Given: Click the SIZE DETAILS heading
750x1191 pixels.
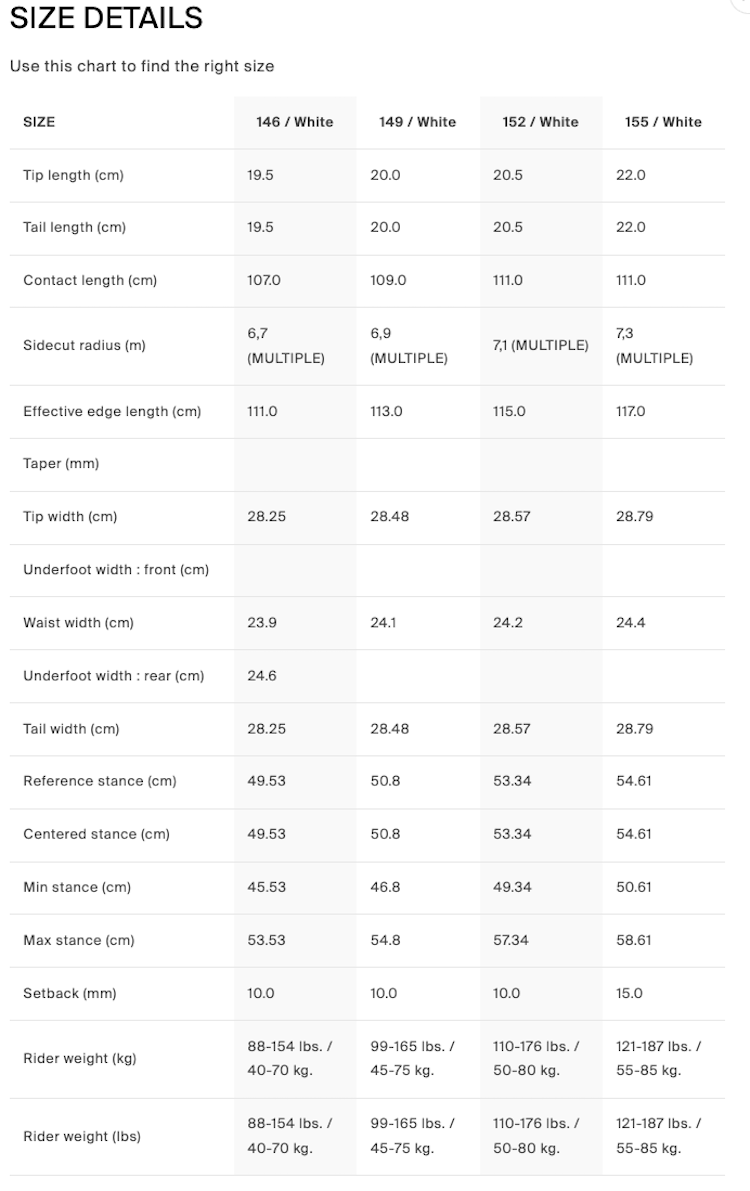Looking at the screenshot, I should (106, 18).
